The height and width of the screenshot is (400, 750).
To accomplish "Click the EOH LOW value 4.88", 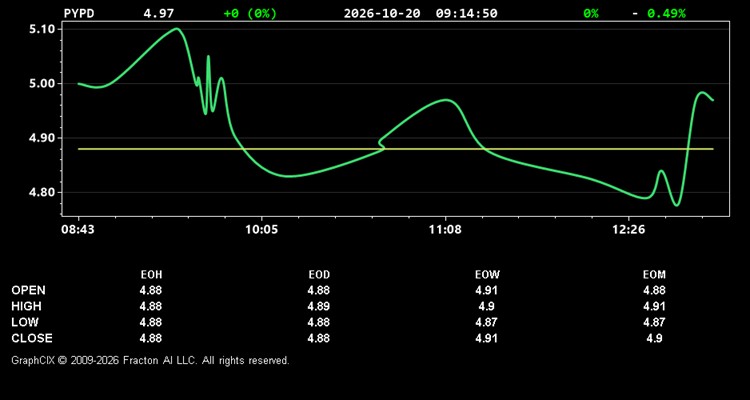I will click(x=151, y=322).
